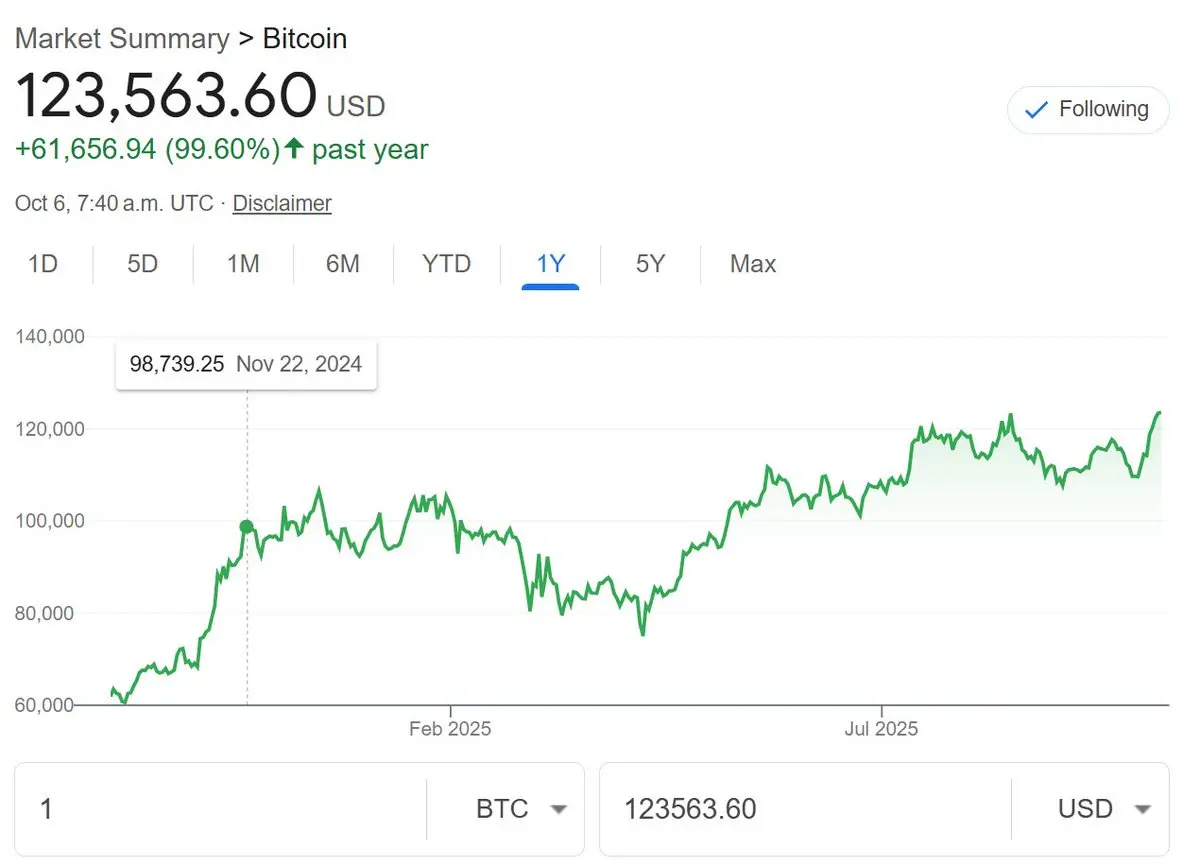
Task: Click the Market Summary breadcrumb
Action: pos(122,39)
